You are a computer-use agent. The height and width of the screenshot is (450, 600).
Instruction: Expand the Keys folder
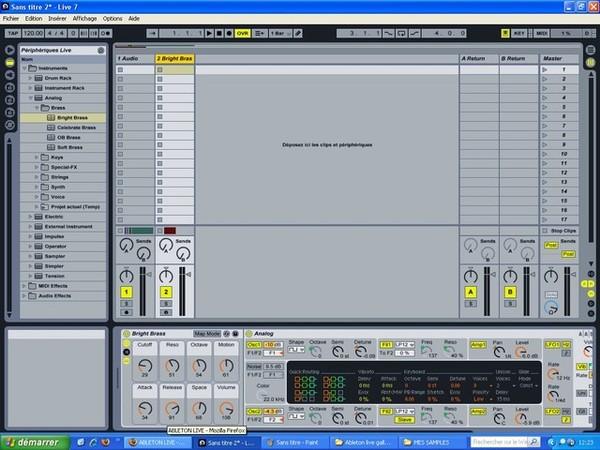(37, 157)
